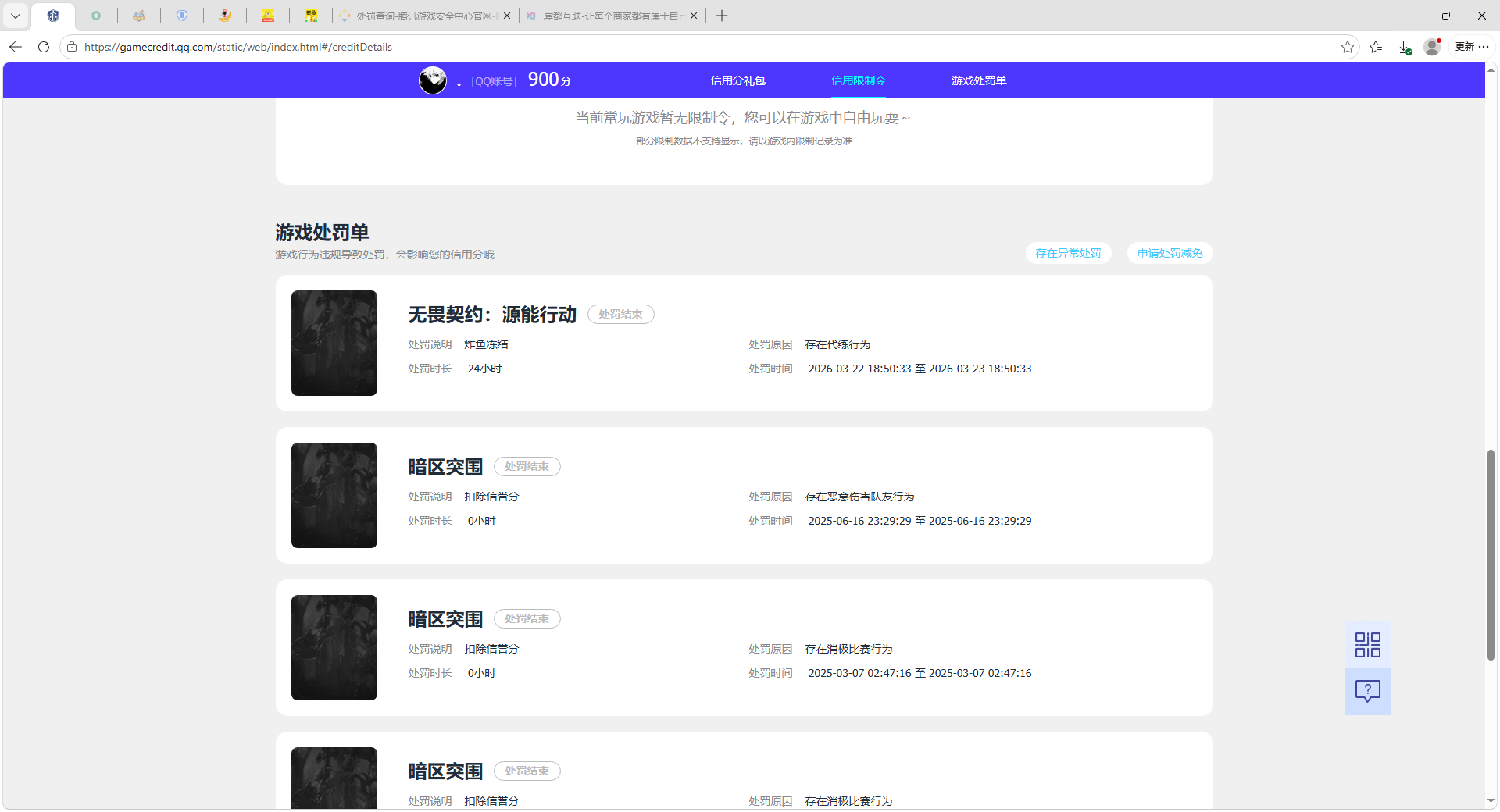Click the 900分 credit score
The image size is (1500, 812).
click(550, 80)
